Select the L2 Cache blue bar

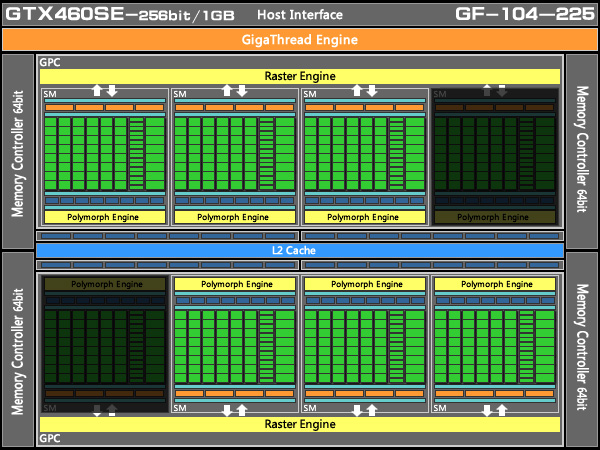pos(300,251)
